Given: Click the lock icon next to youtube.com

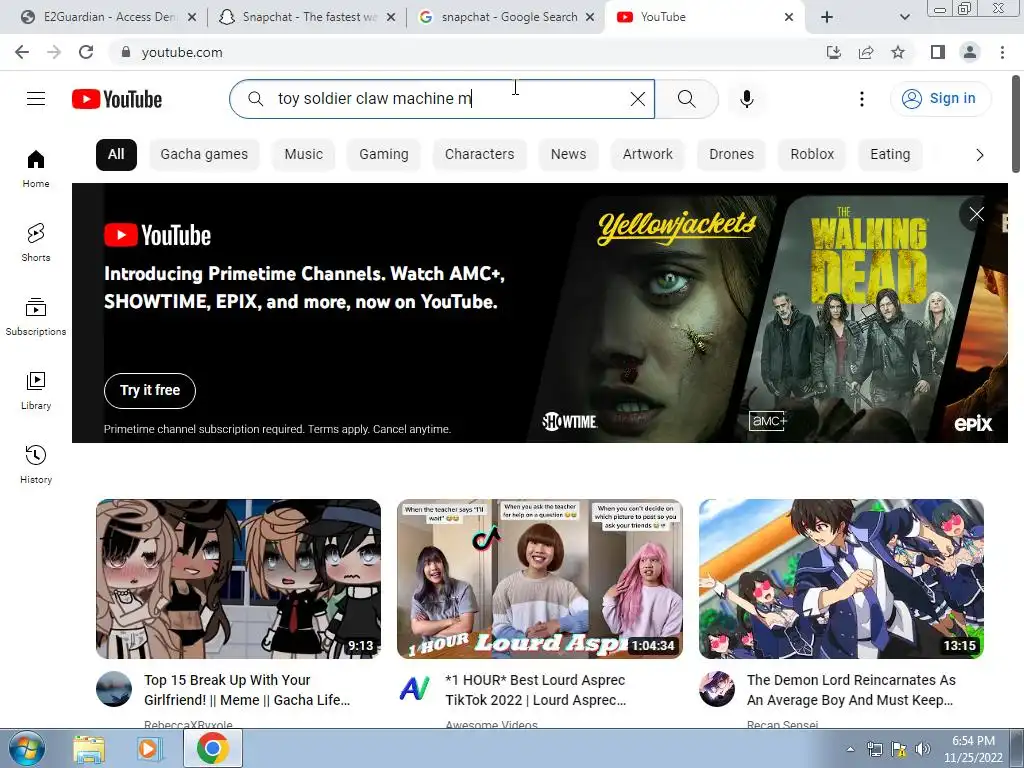Looking at the screenshot, I should point(125,52).
